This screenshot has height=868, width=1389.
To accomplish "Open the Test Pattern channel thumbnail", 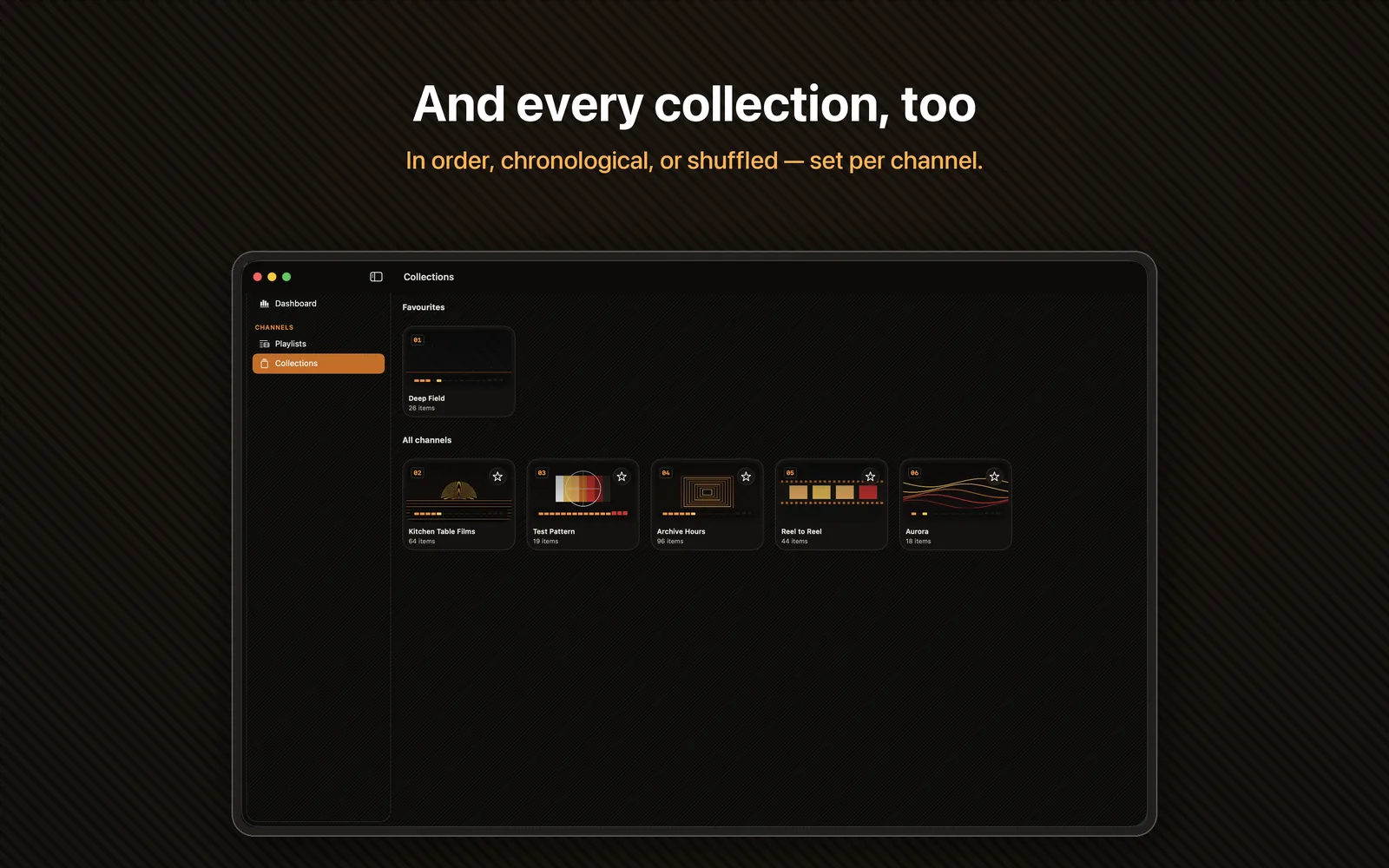I will pyautogui.click(x=583, y=491).
